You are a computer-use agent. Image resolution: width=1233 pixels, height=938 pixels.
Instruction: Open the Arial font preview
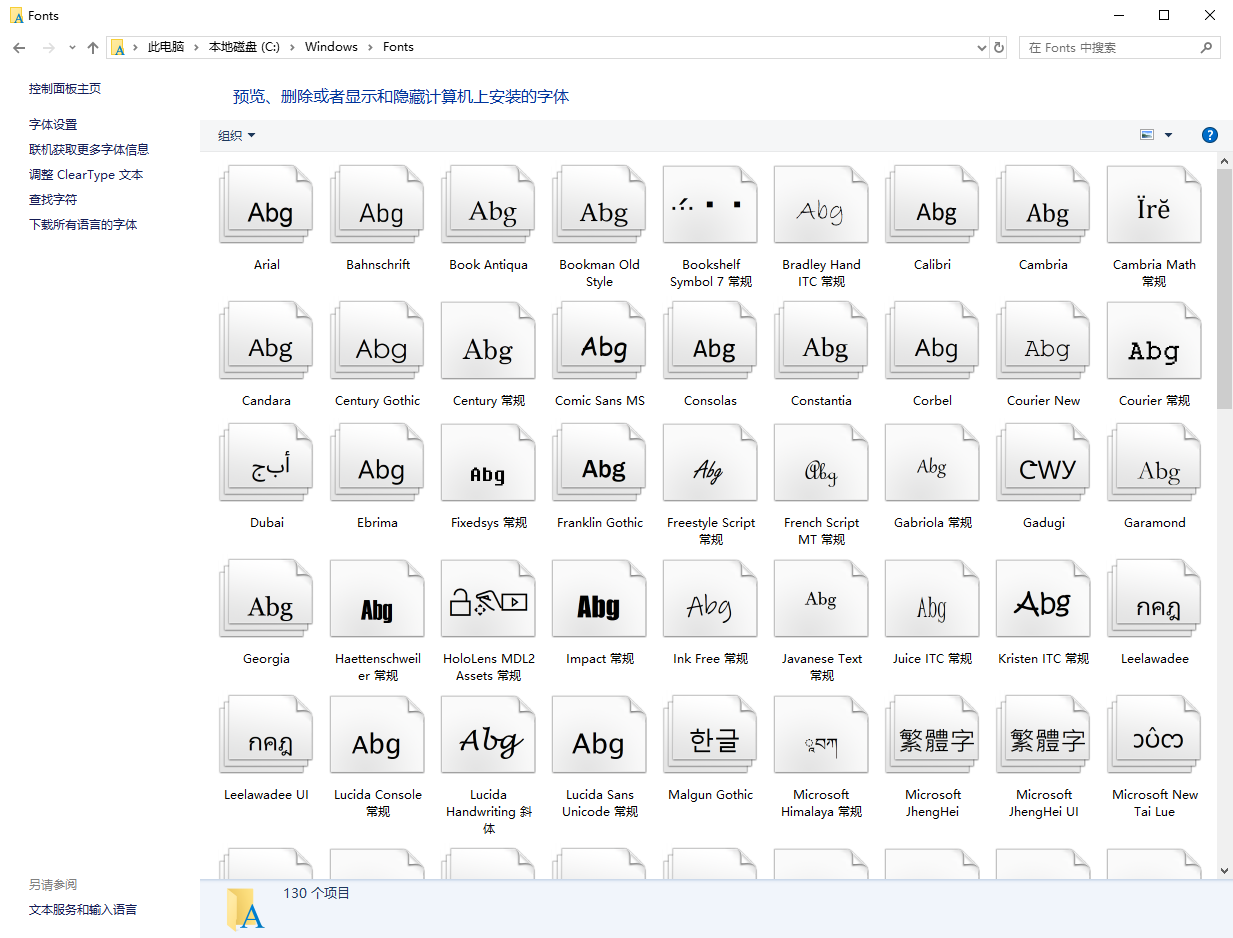coord(266,205)
